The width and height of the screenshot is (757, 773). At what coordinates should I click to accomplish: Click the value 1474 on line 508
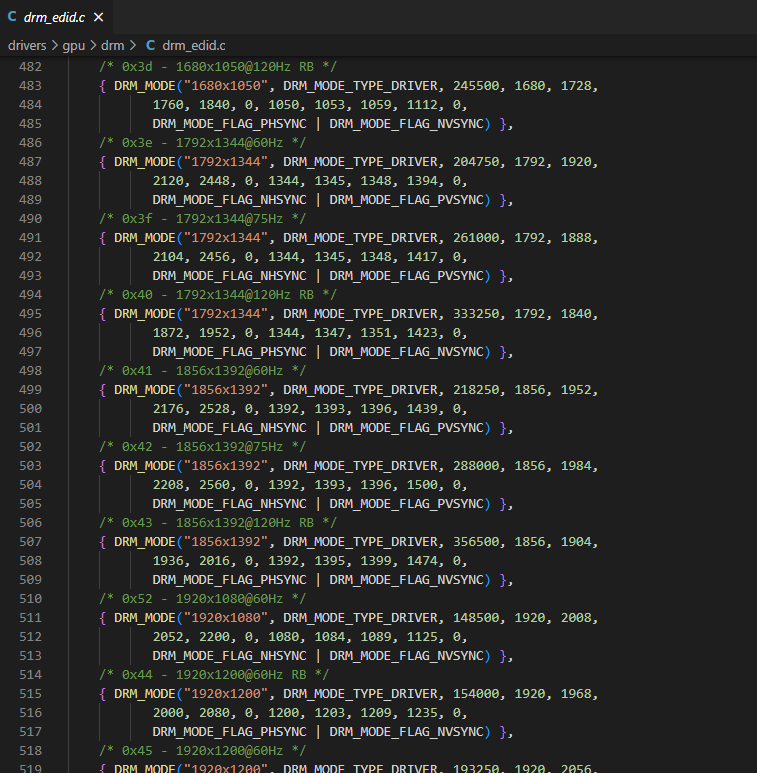pyautogui.click(x=422, y=561)
